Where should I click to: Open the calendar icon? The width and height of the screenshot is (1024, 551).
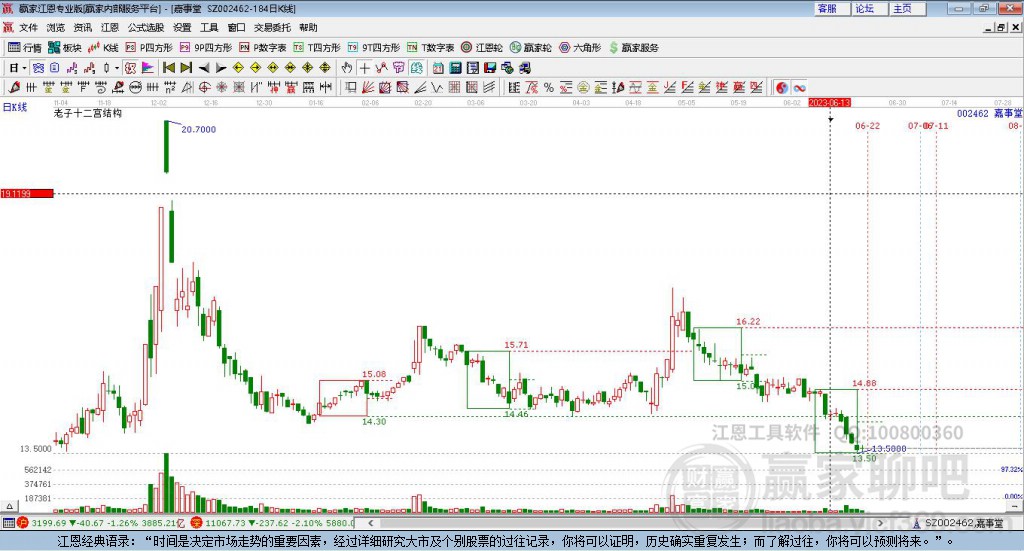pos(438,68)
